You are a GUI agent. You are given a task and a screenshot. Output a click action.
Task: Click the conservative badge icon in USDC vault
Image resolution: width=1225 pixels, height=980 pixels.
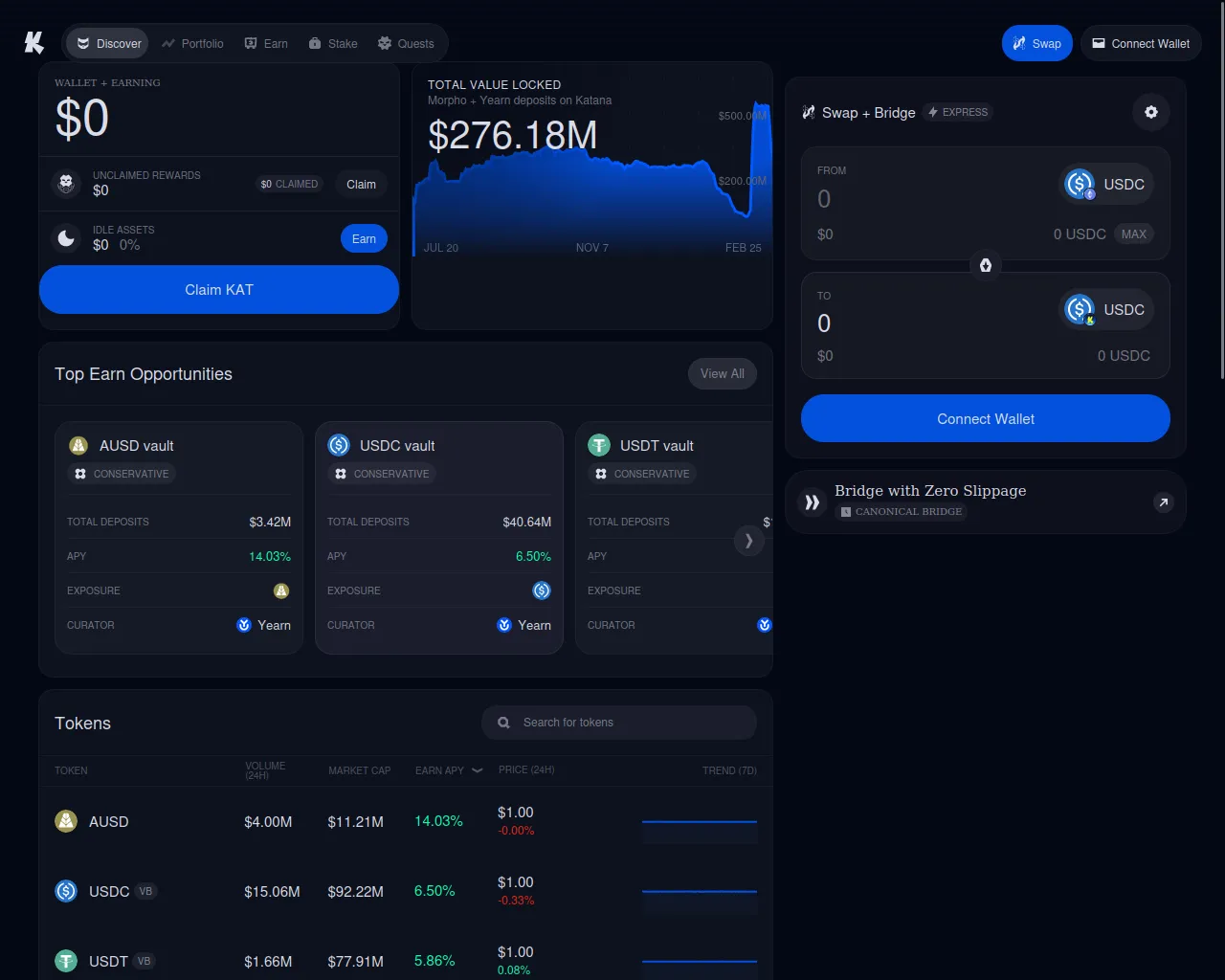click(341, 474)
